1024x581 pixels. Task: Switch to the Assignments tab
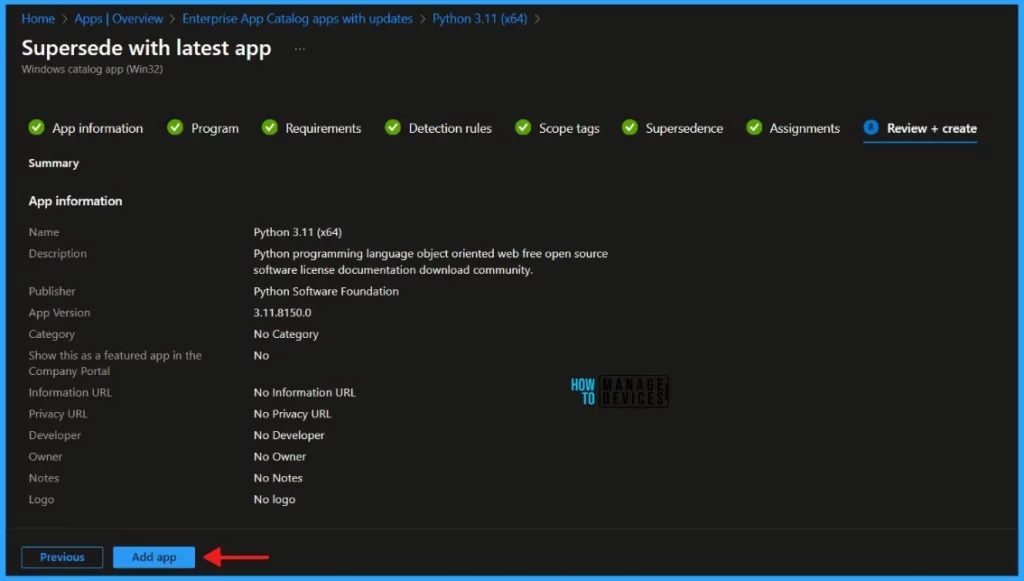tap(805, 129)
